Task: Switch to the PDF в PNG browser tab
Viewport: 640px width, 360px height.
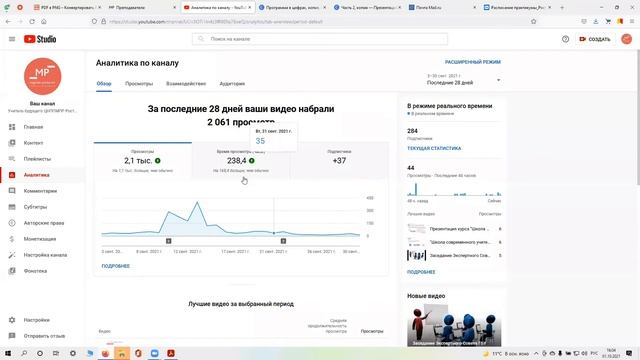Action: pos(68,7)
